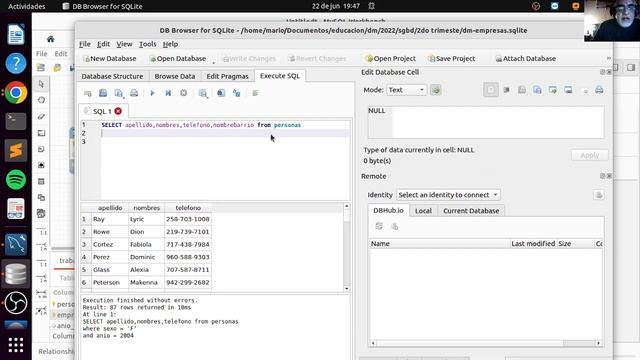
Task: Open the Edit menu
Action: click(103, 44)
